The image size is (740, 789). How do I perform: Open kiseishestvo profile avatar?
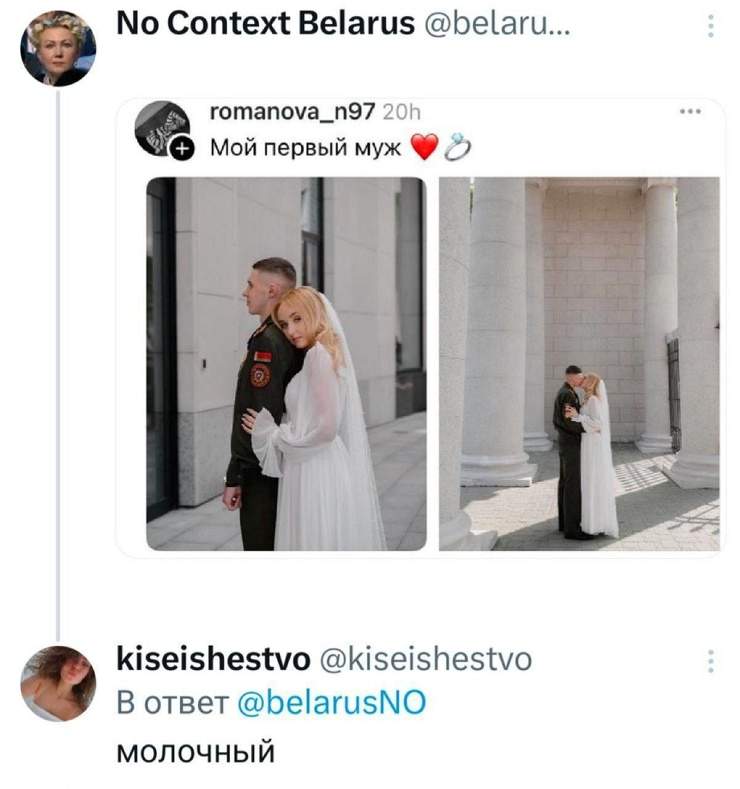coord(58,682)
